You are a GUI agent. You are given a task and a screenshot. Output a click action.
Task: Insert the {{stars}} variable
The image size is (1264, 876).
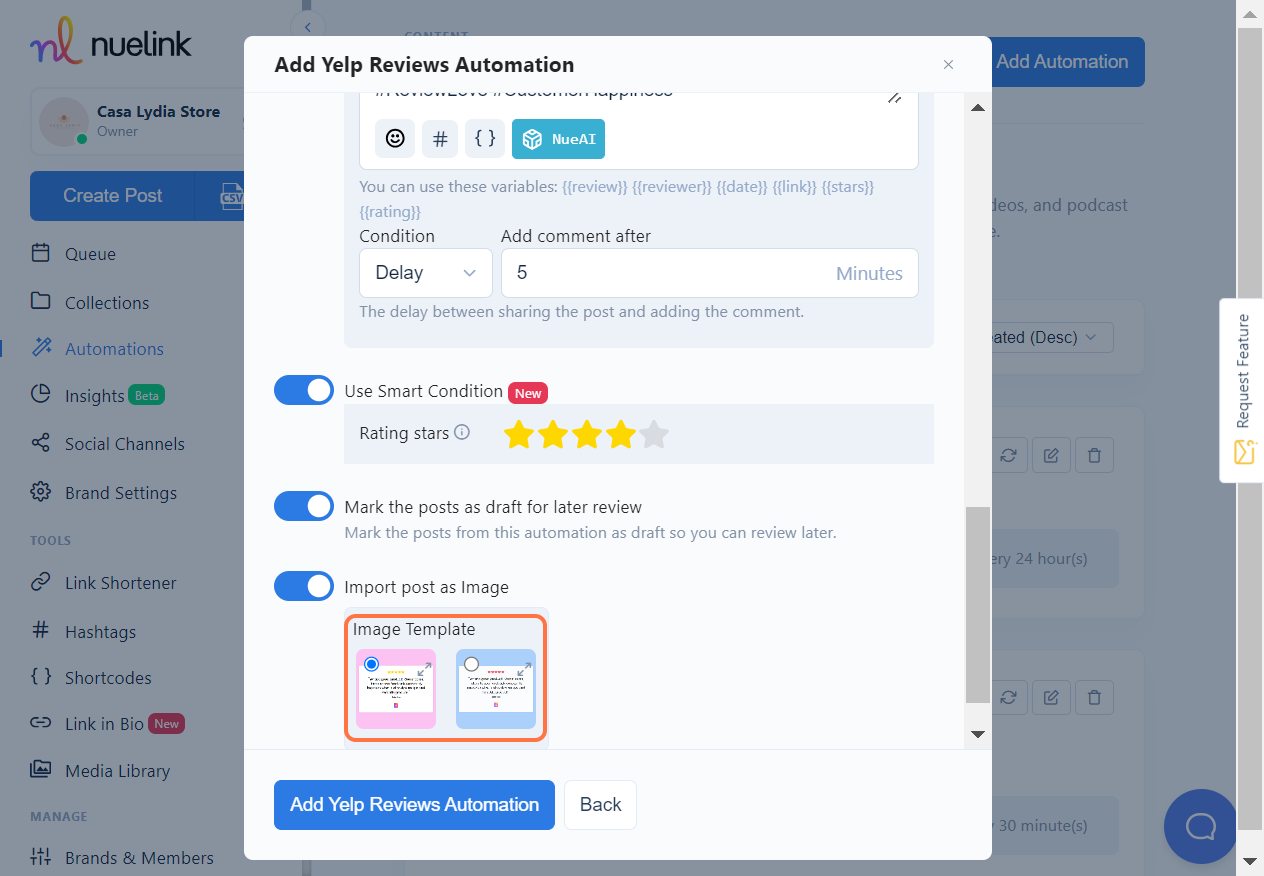point(848,187)
